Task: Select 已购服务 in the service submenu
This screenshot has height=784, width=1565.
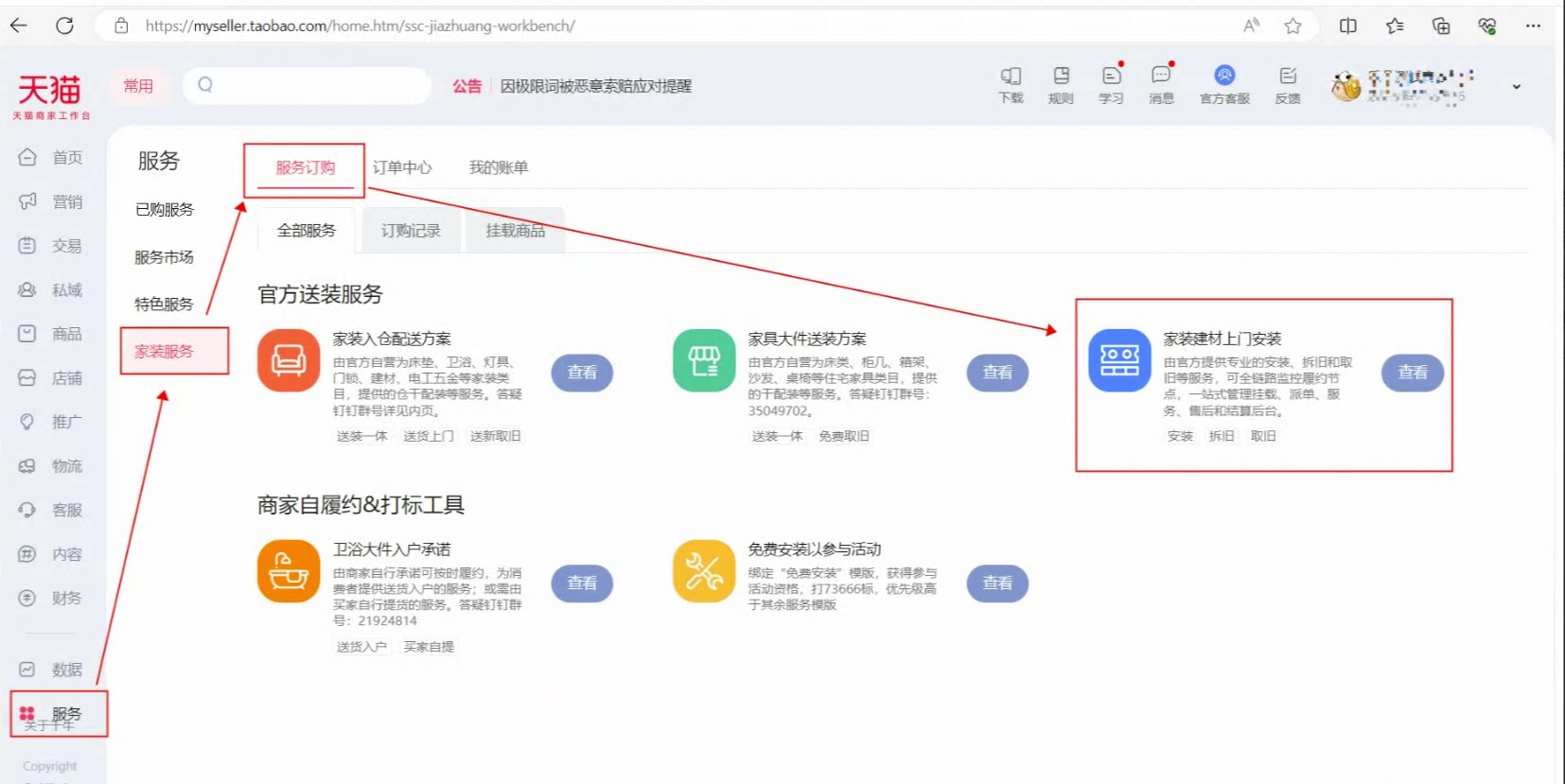Action: [x=165, y=210]
